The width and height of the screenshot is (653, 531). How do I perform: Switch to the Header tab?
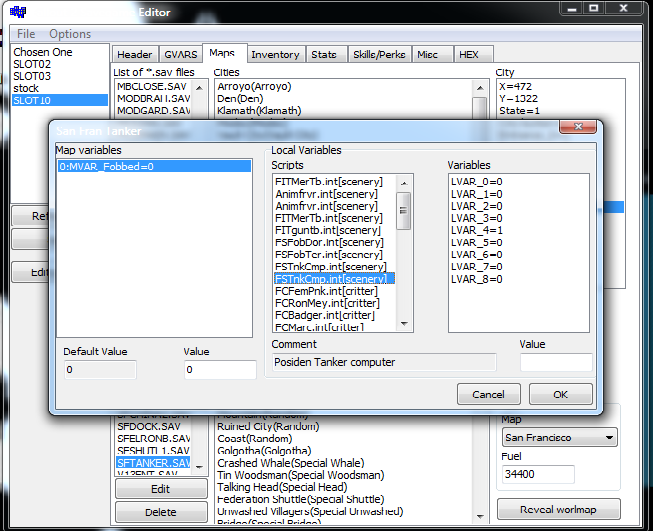(x=135, y=55)
